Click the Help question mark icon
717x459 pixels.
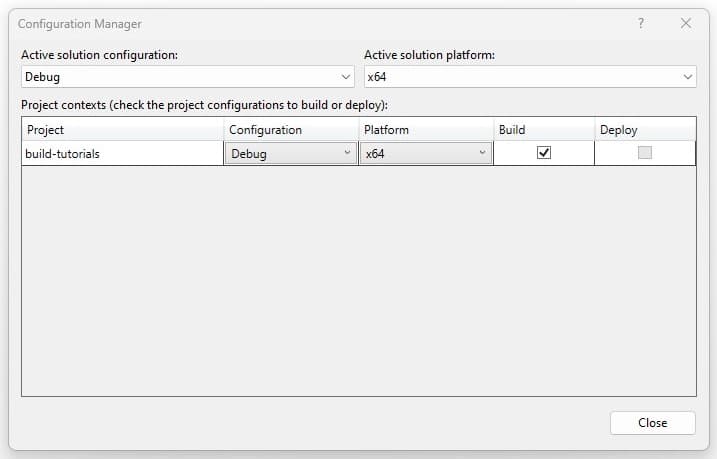pyautogui.click(x=641, y=23)
